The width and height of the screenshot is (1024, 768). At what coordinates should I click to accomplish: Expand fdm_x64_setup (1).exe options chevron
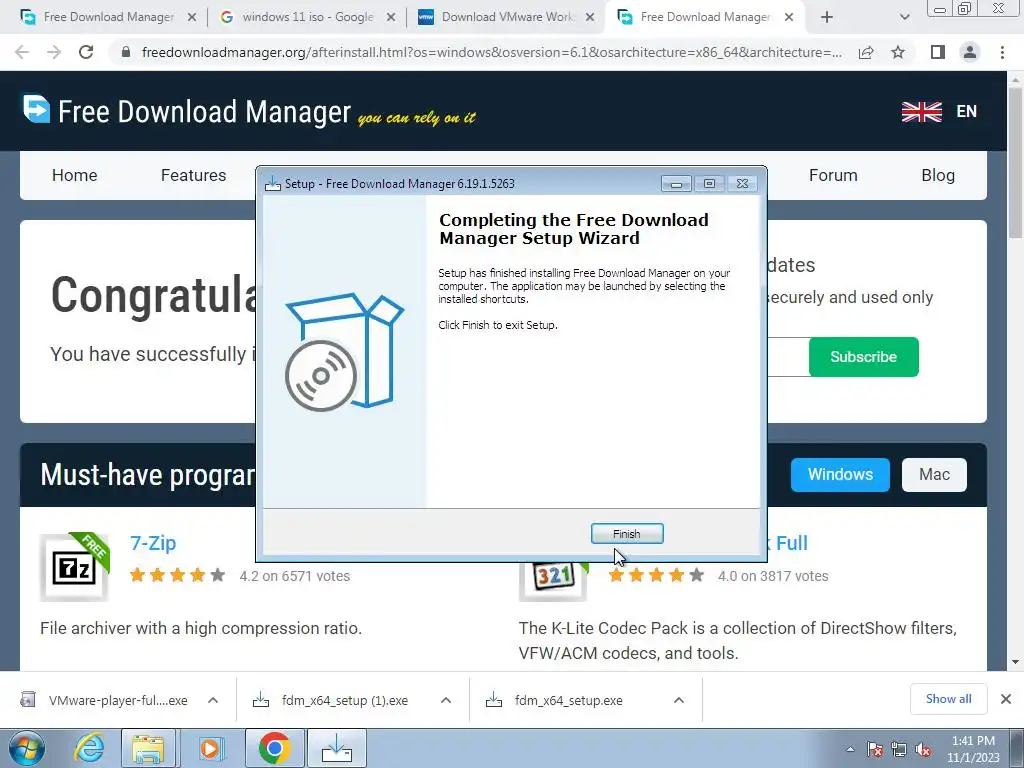coord(445,700)
